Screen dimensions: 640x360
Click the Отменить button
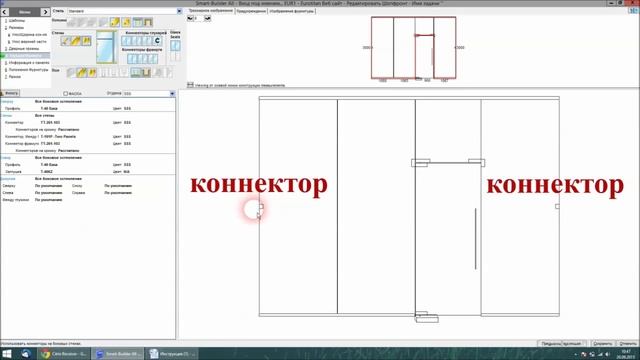[x=628, y=344]
